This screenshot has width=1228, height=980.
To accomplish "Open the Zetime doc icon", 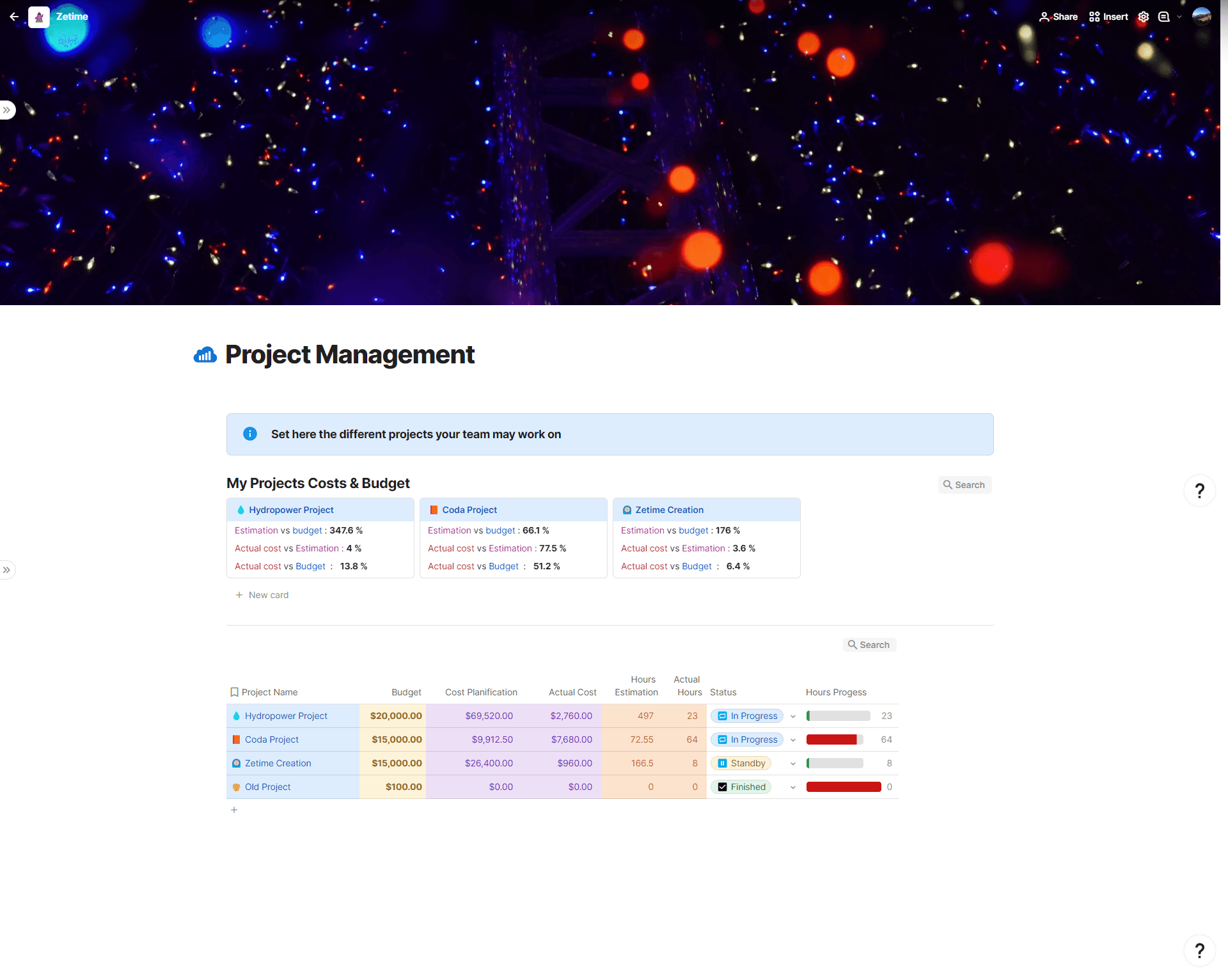I will [39, 17].
